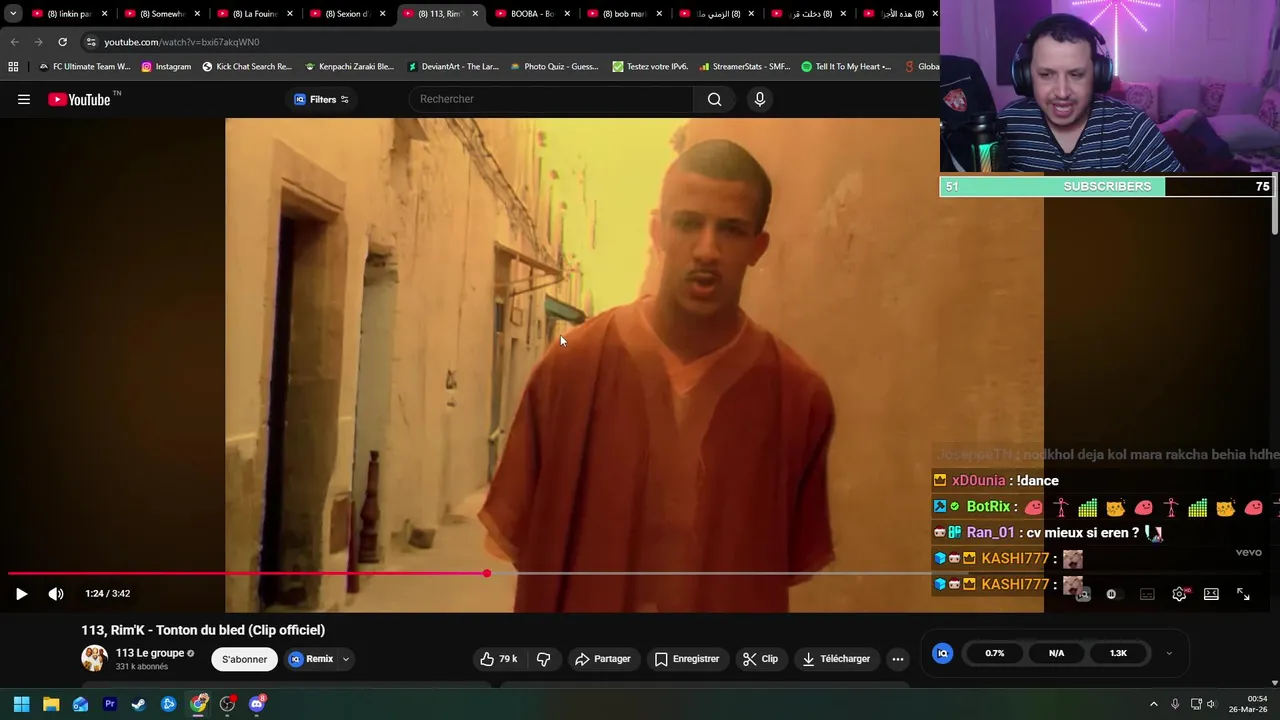Open Steam from taskbar
The height and width of the screenshot is (720, 1280).
pos(139,704)
